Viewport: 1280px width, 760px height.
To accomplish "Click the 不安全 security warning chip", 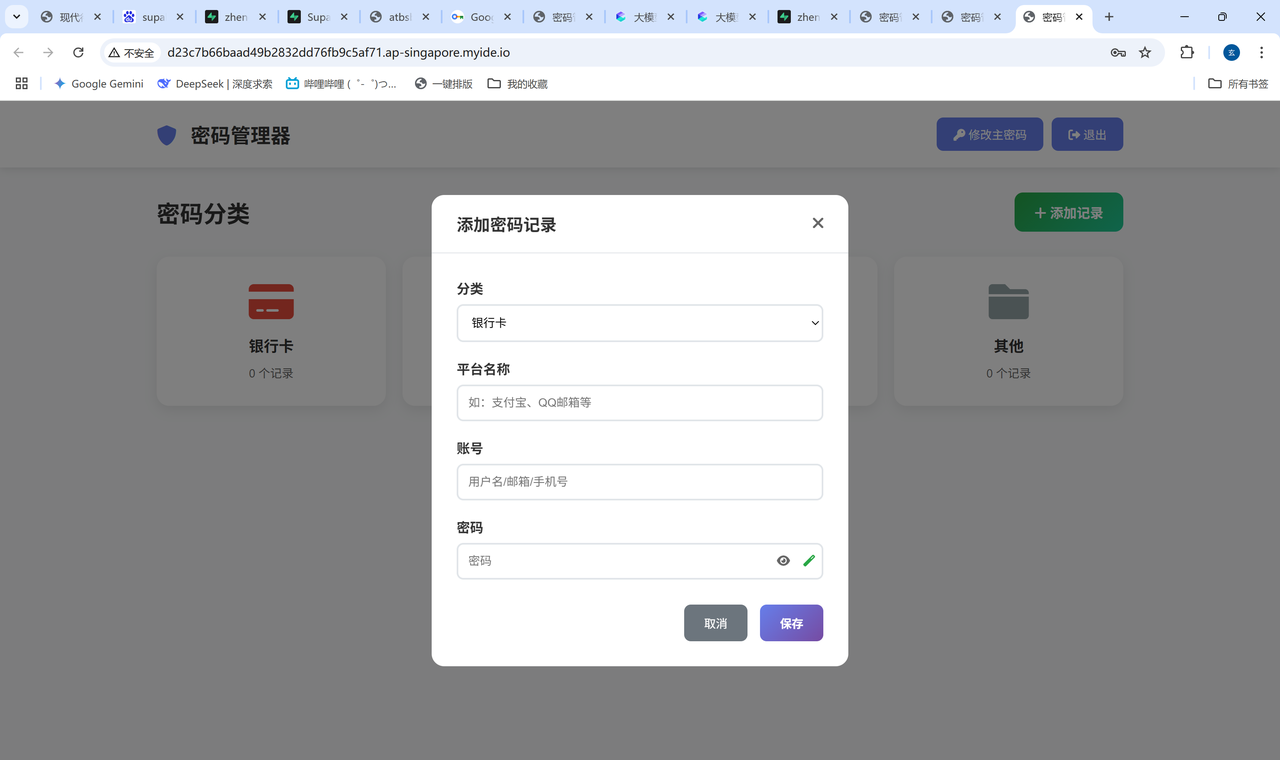I will 132,52.
